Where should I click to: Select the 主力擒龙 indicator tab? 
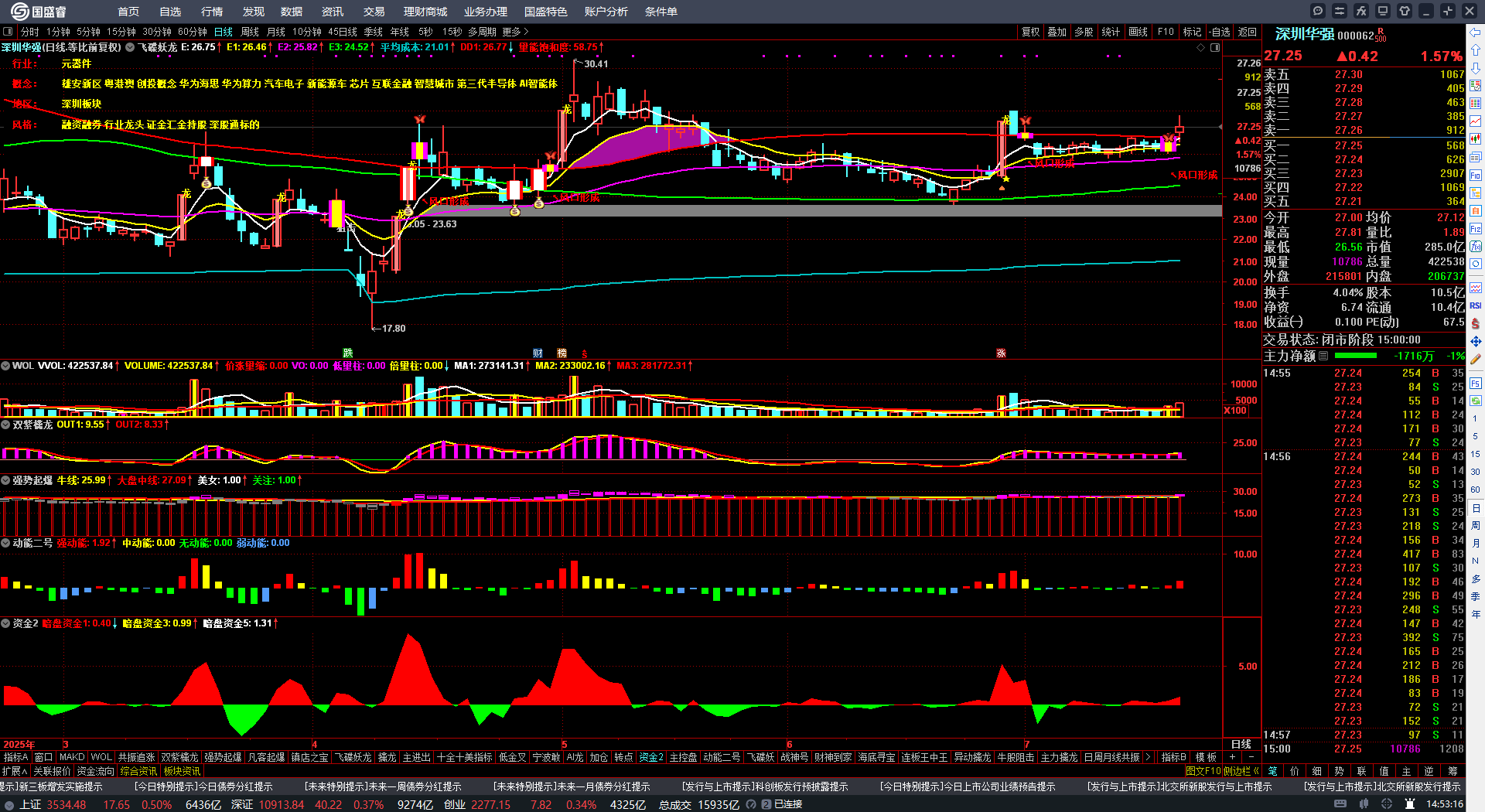pyautogui.click(x=1059, y=757)
